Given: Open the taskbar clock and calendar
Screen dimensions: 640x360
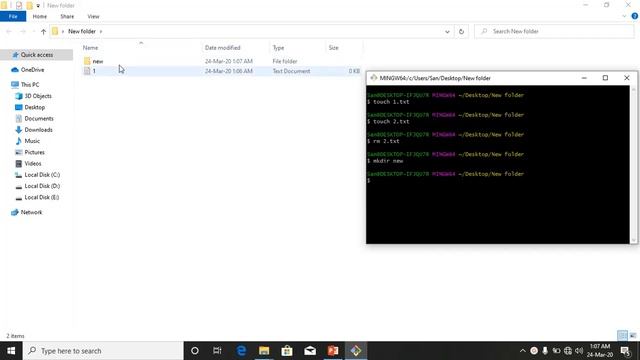Looking at the screenshot, I should coord(600,351).
